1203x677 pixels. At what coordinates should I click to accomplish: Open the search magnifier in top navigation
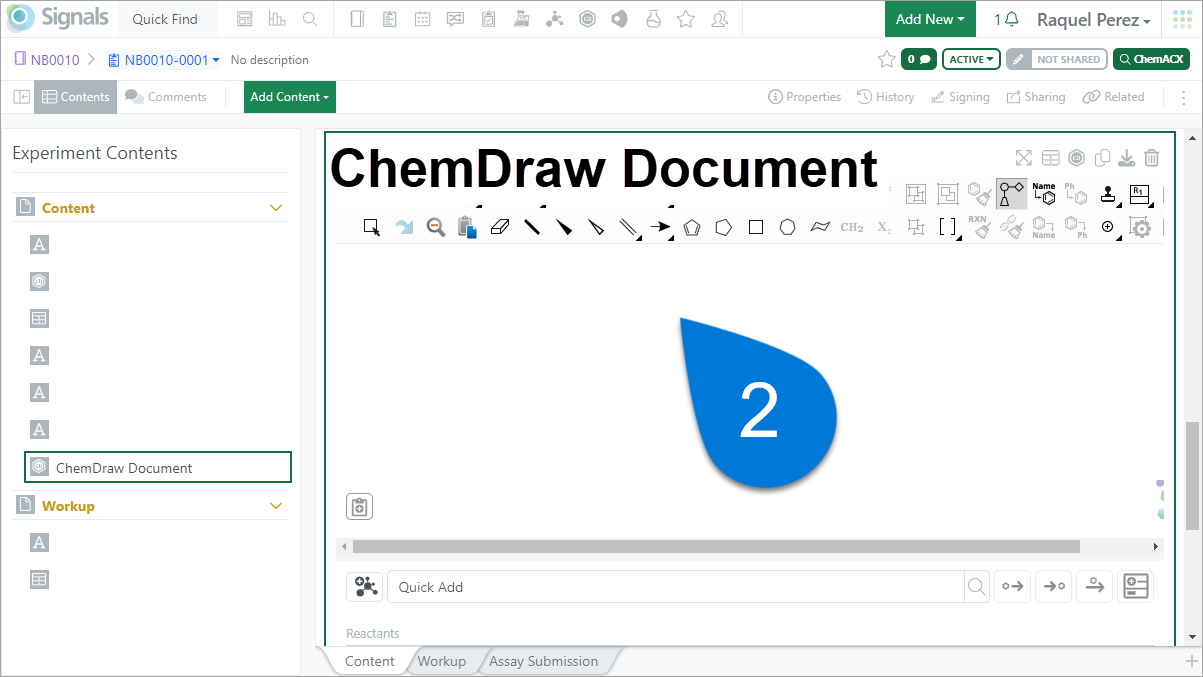point(310,19)
